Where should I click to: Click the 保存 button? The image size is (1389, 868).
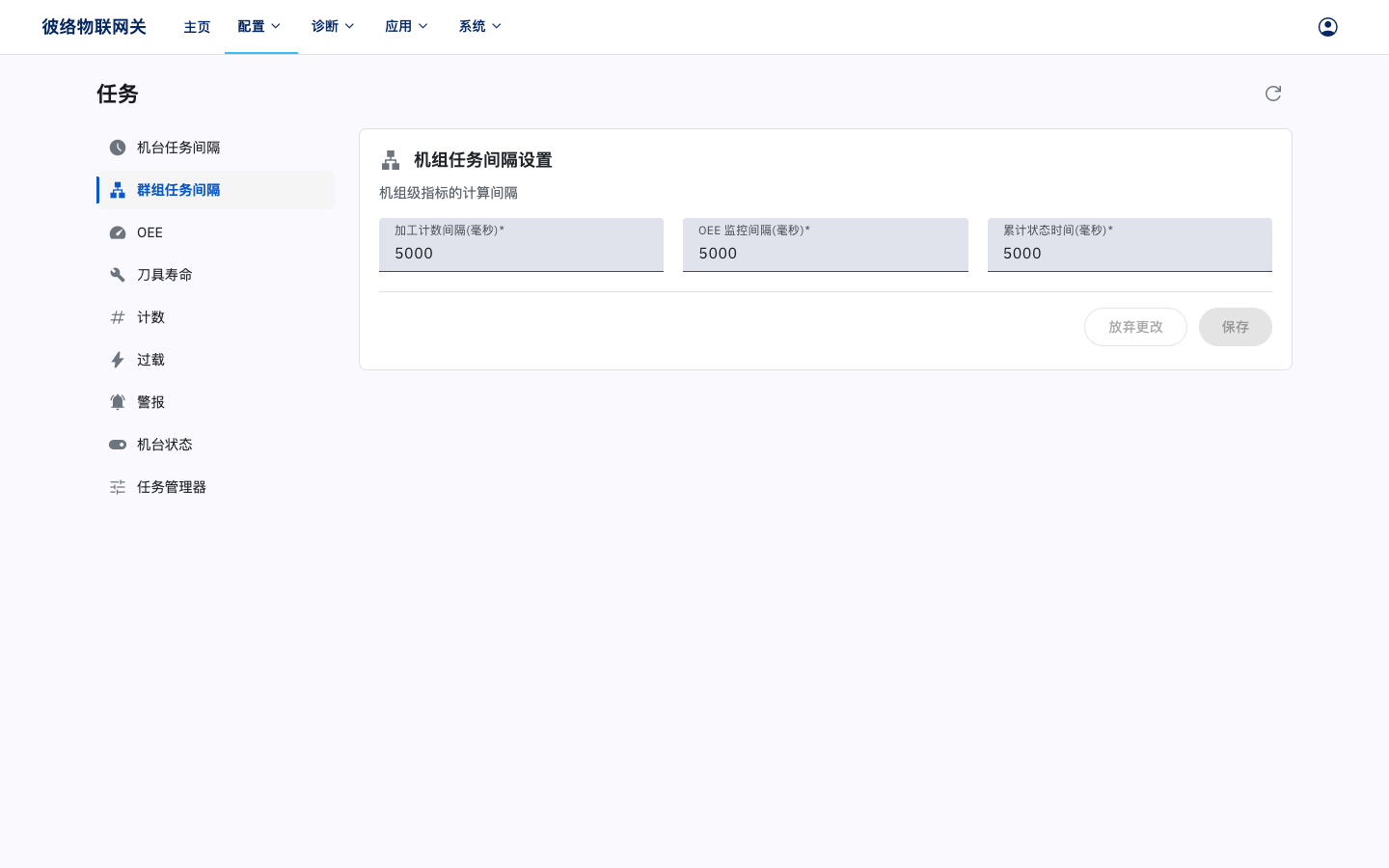(1236, 327)
